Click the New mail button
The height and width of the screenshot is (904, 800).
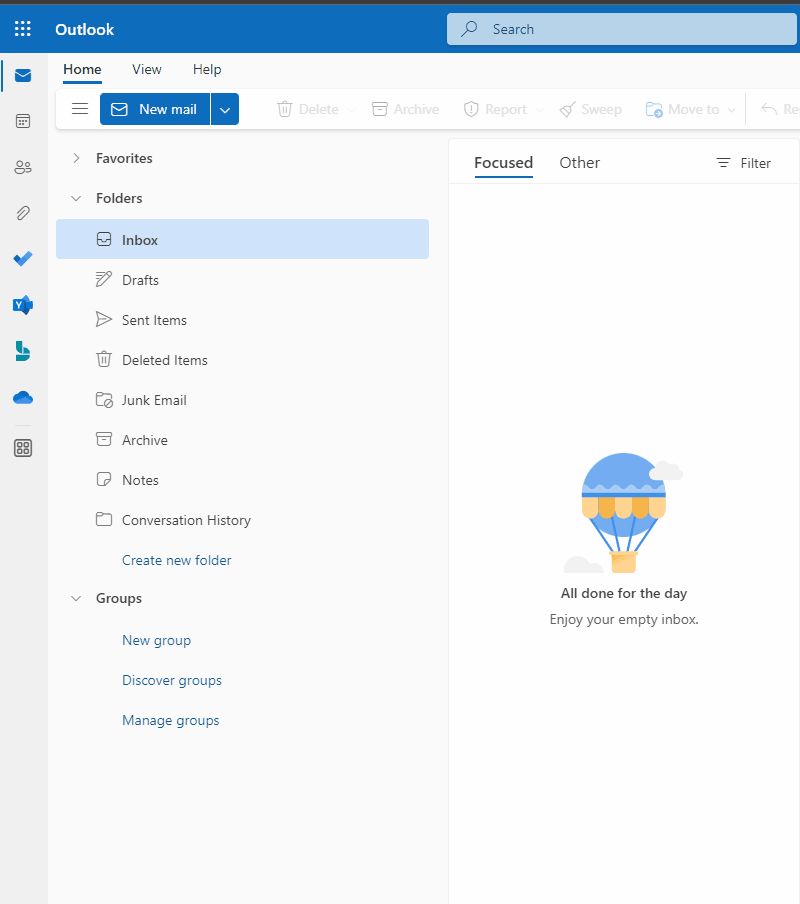pyautogui.click(x=155, y=109)
